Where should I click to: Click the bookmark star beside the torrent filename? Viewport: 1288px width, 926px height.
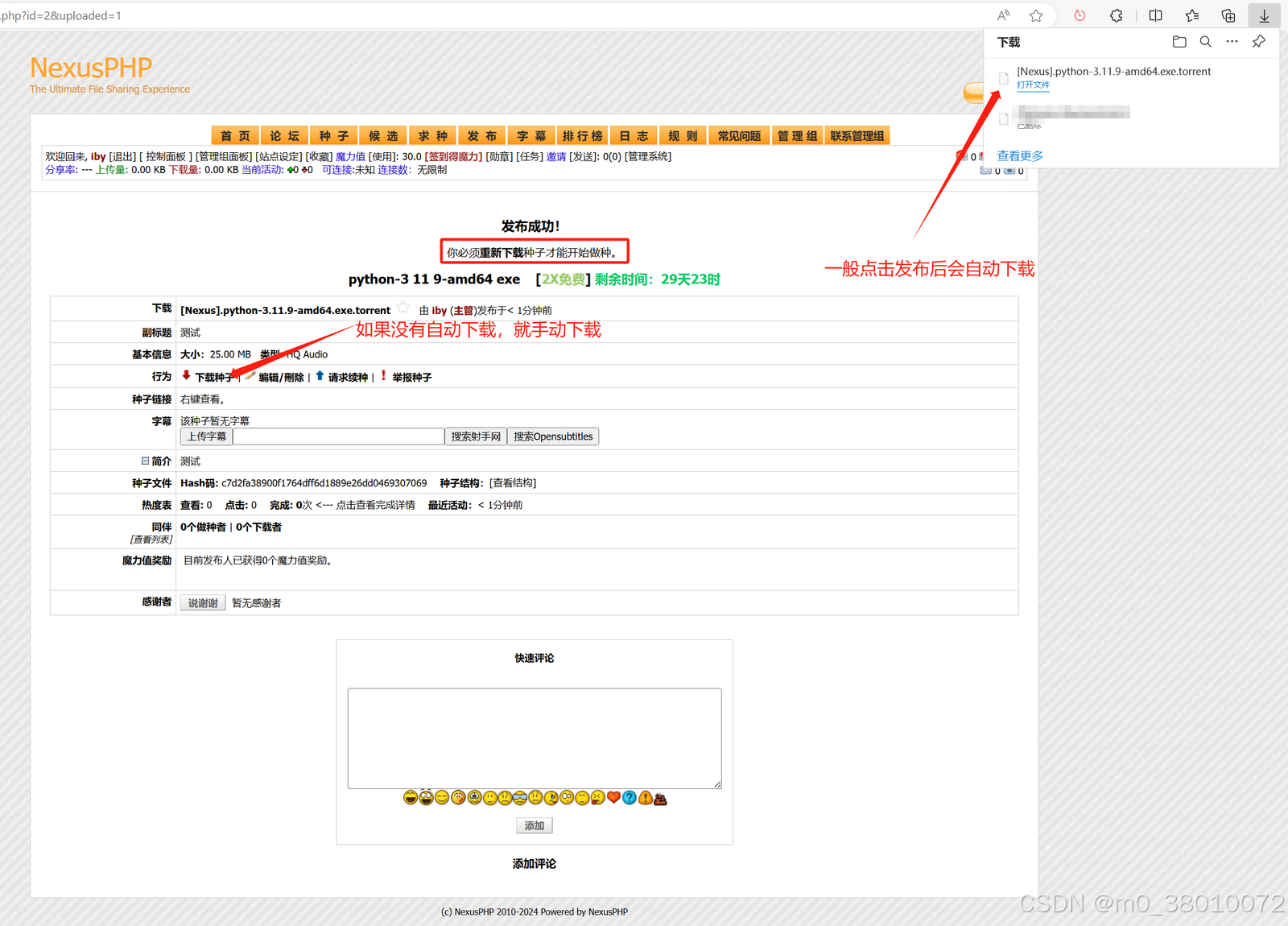pos(403,308)
